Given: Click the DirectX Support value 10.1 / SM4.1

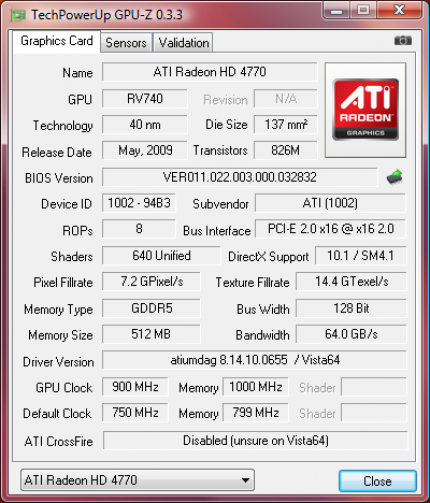Looking at the screenshot, I should pos(361,256).
